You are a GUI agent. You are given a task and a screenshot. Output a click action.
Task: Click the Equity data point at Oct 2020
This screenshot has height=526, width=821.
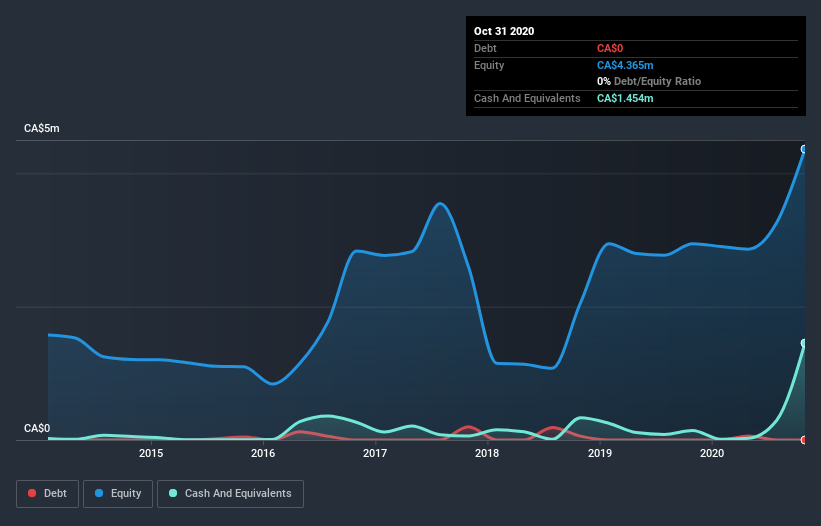point(804,149)
